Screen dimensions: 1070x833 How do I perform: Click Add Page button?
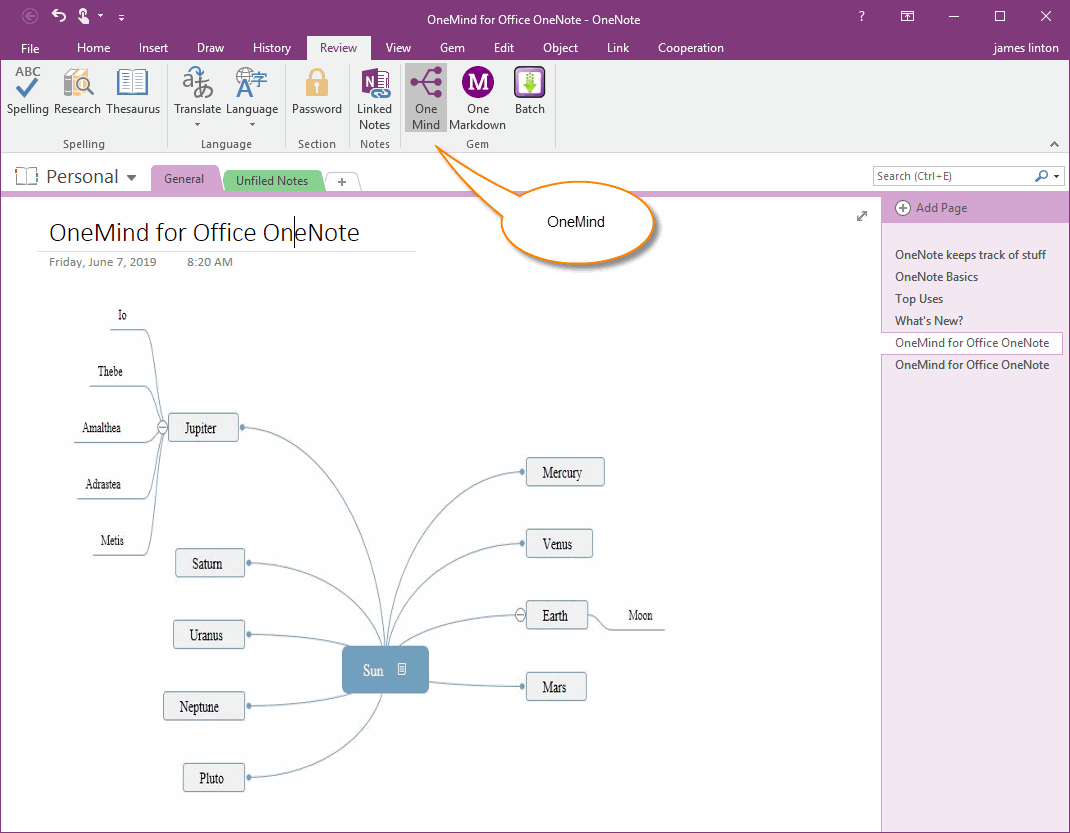(931, 208)
